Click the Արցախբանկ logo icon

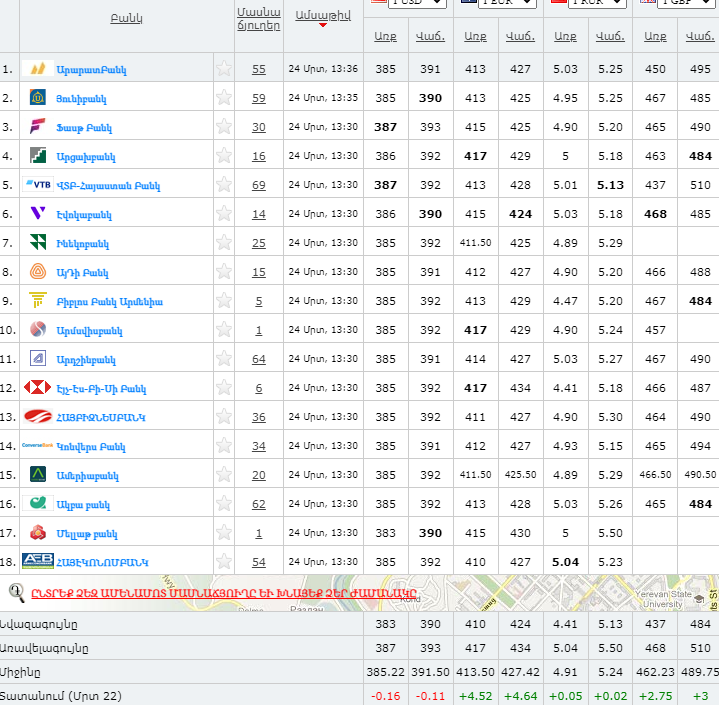coord(38,155)
